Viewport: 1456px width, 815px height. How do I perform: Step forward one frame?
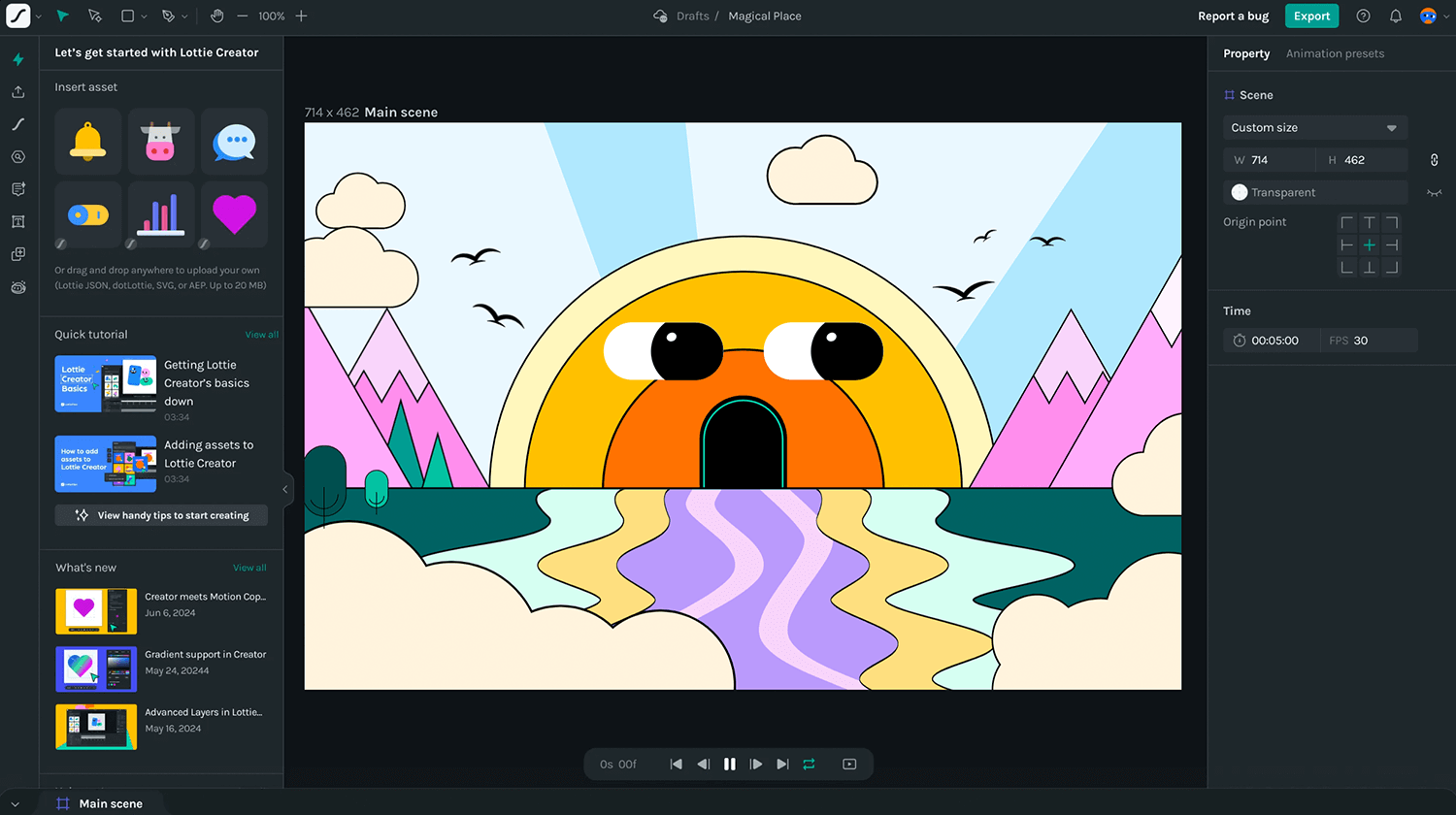(756, 765)
